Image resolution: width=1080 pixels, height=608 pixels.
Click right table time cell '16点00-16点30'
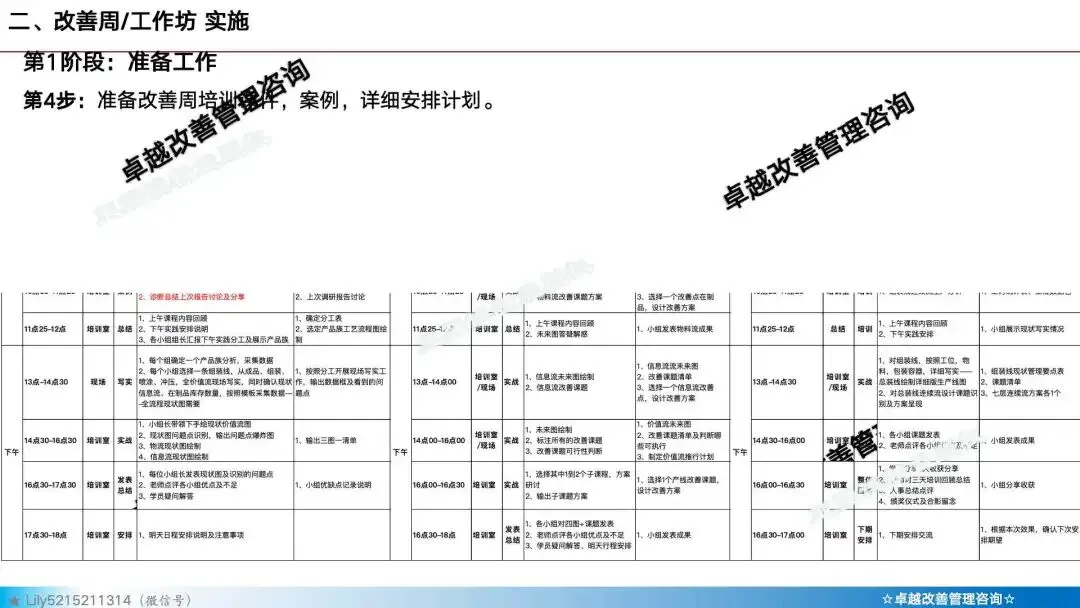click(x=779, y=485)
